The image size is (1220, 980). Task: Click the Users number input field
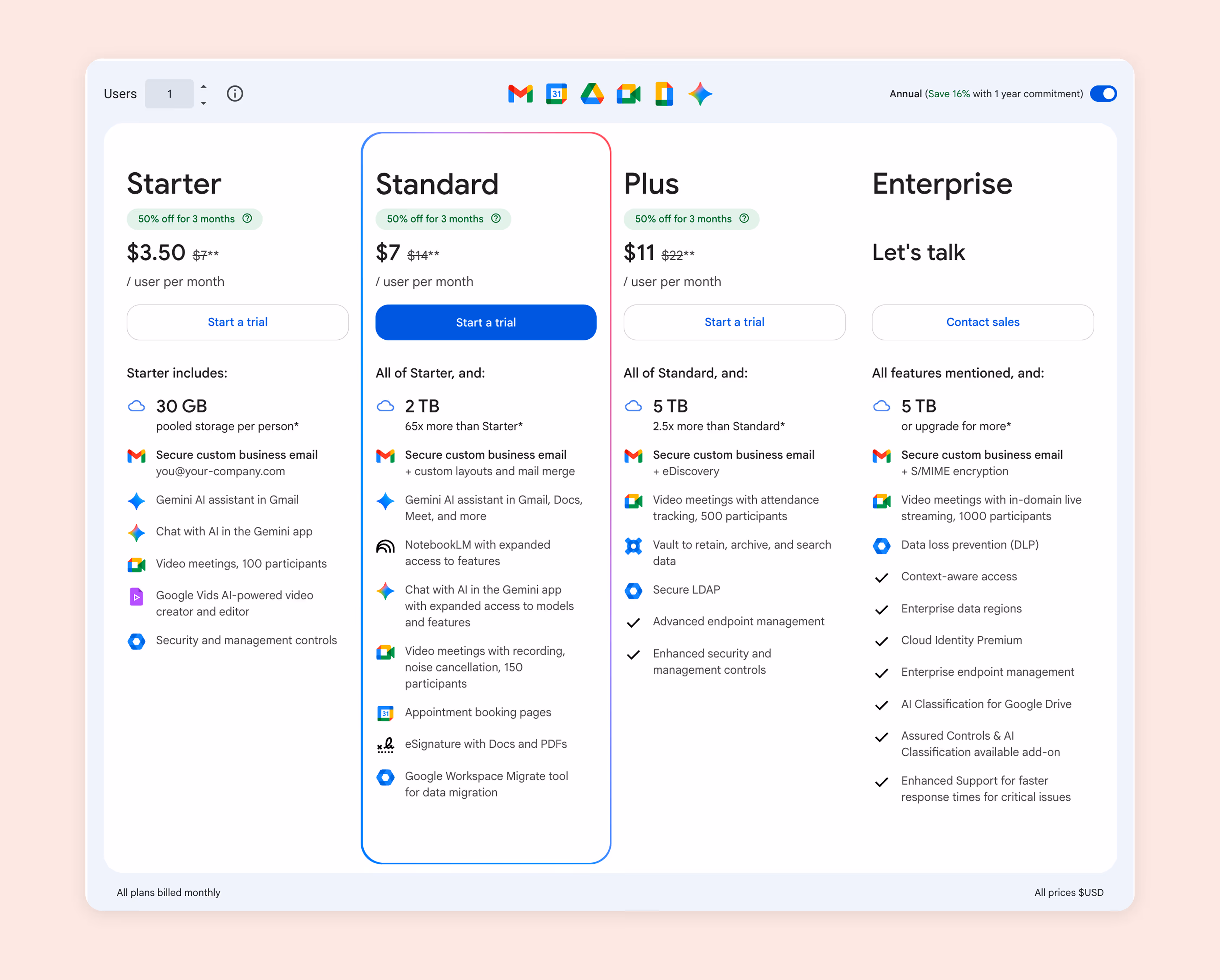169,94
